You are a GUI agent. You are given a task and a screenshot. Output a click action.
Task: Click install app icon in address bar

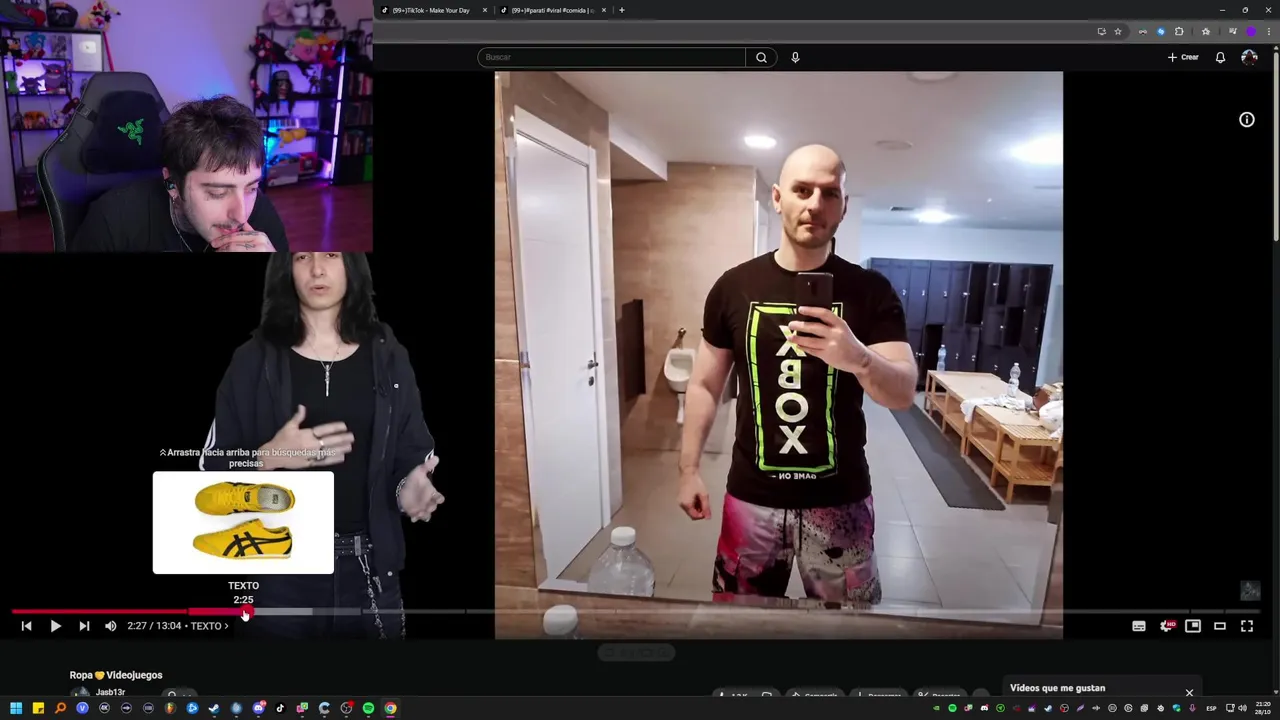[1102, 31]
